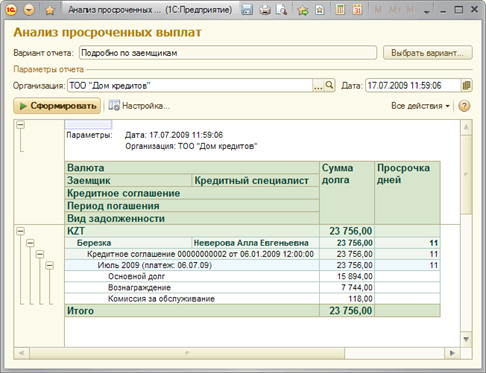This screenshot has width=486, height=373.
Task: Select Кредитное соглашение 0000000002 row
Action: [192, 254]
